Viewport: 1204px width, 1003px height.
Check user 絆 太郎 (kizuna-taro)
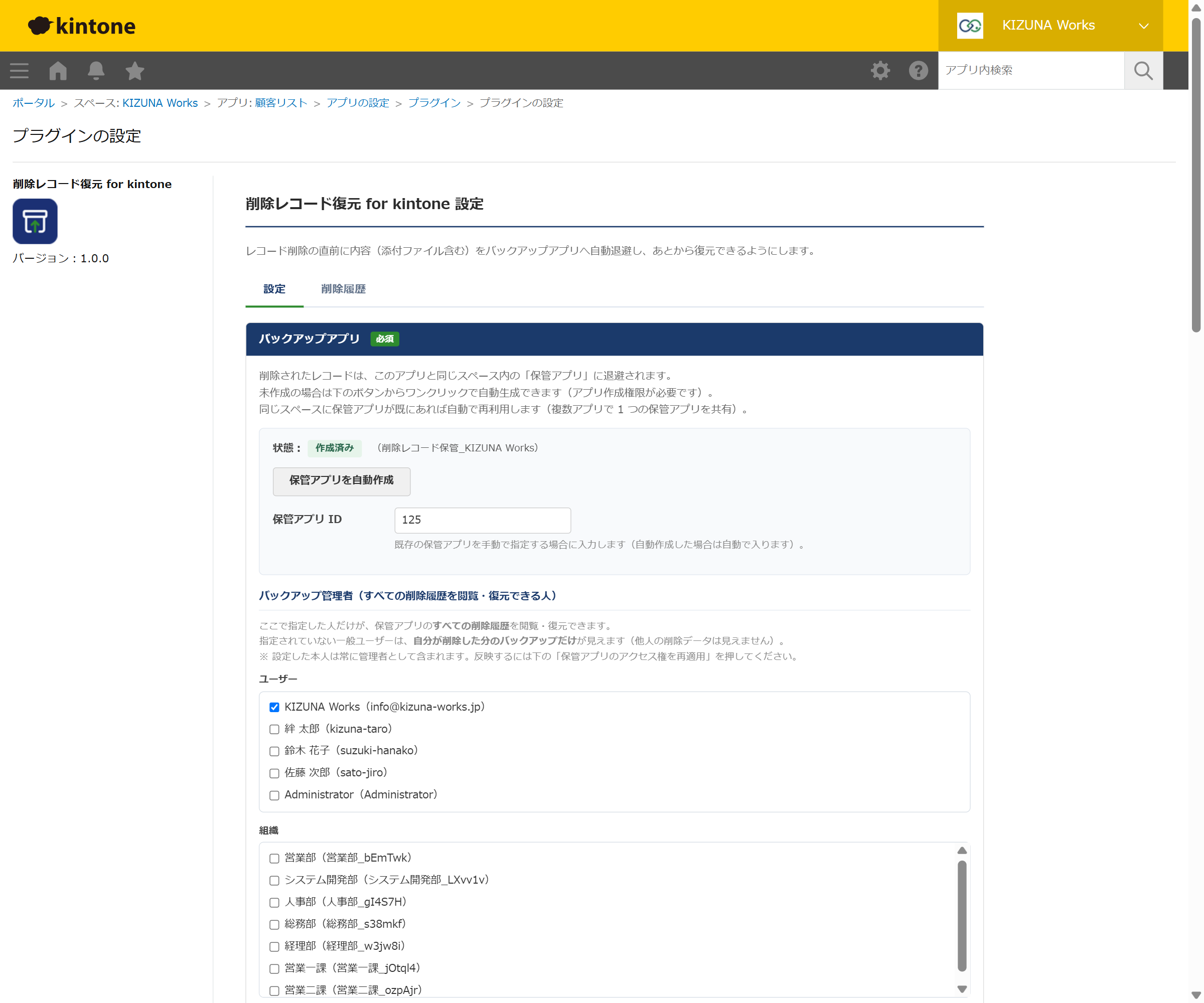click(274, 729)
